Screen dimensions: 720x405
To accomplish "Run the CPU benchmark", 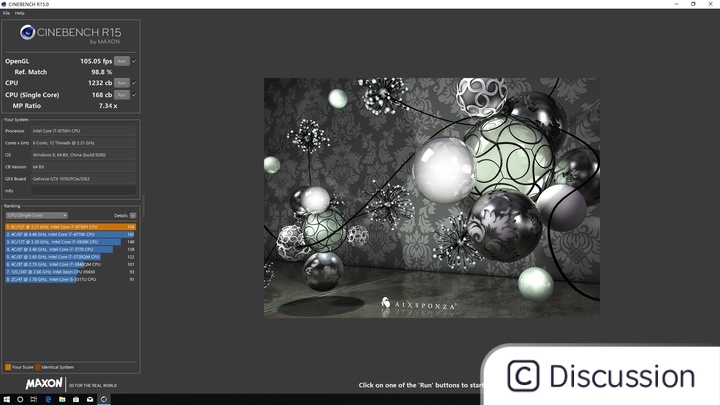I will coord(121,83).
